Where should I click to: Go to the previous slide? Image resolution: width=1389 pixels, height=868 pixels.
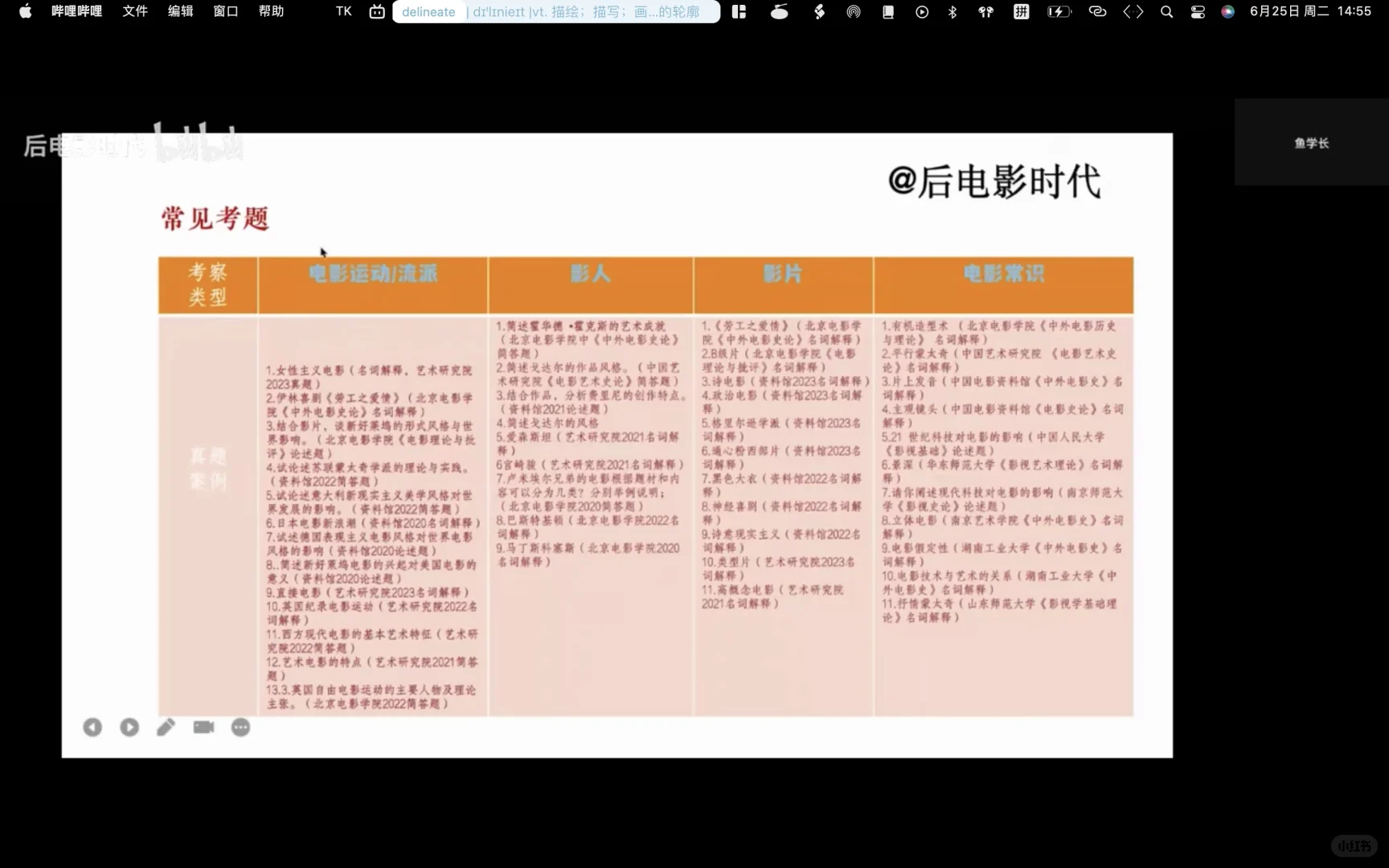[92, 727]
